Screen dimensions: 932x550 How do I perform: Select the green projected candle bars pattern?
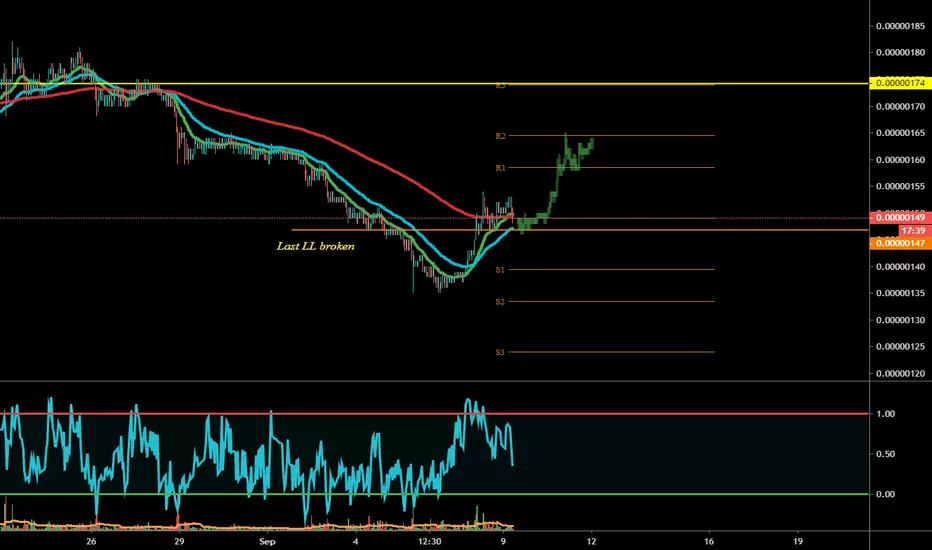tap(555, 184)
